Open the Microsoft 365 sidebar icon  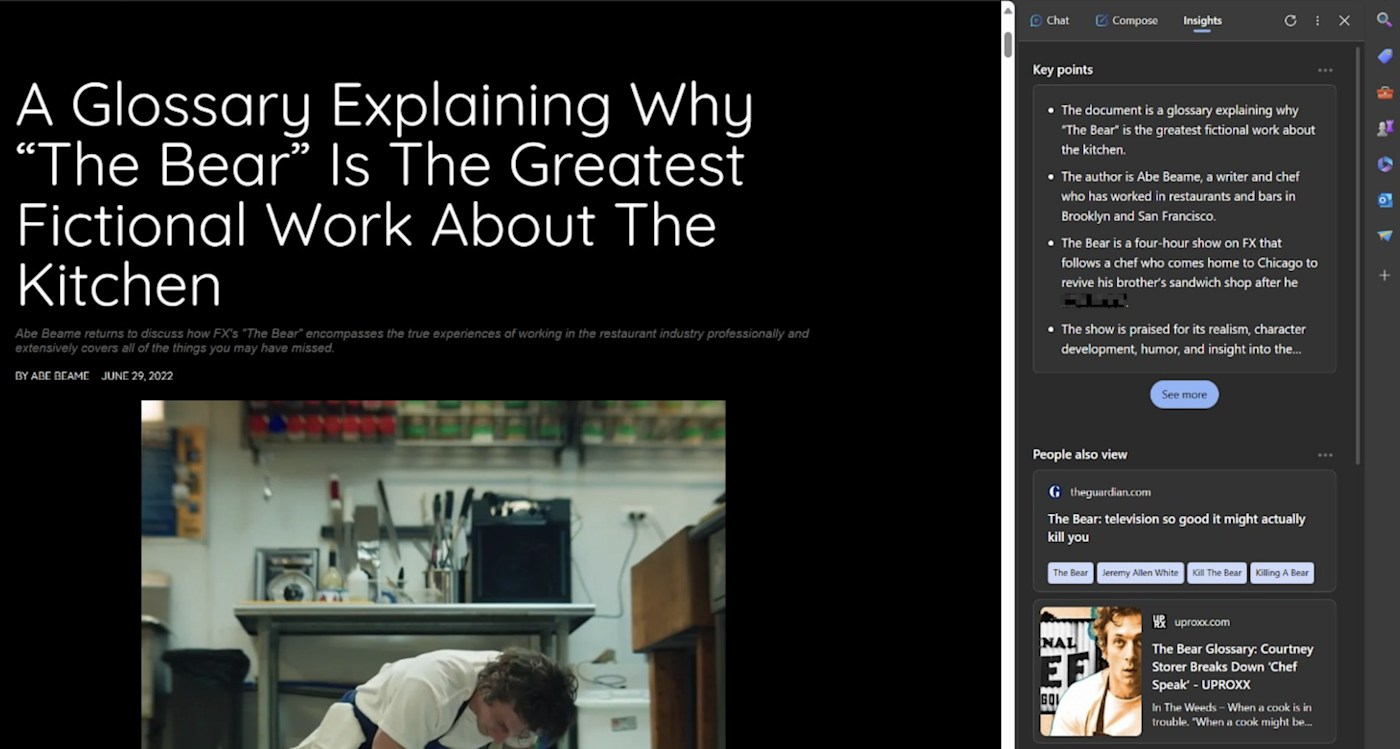pos(1384,164)
